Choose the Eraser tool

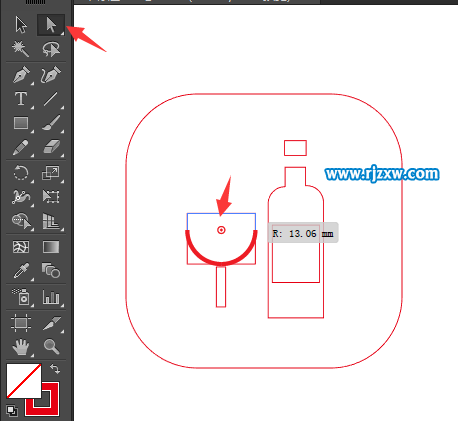(x=51, y=147)
